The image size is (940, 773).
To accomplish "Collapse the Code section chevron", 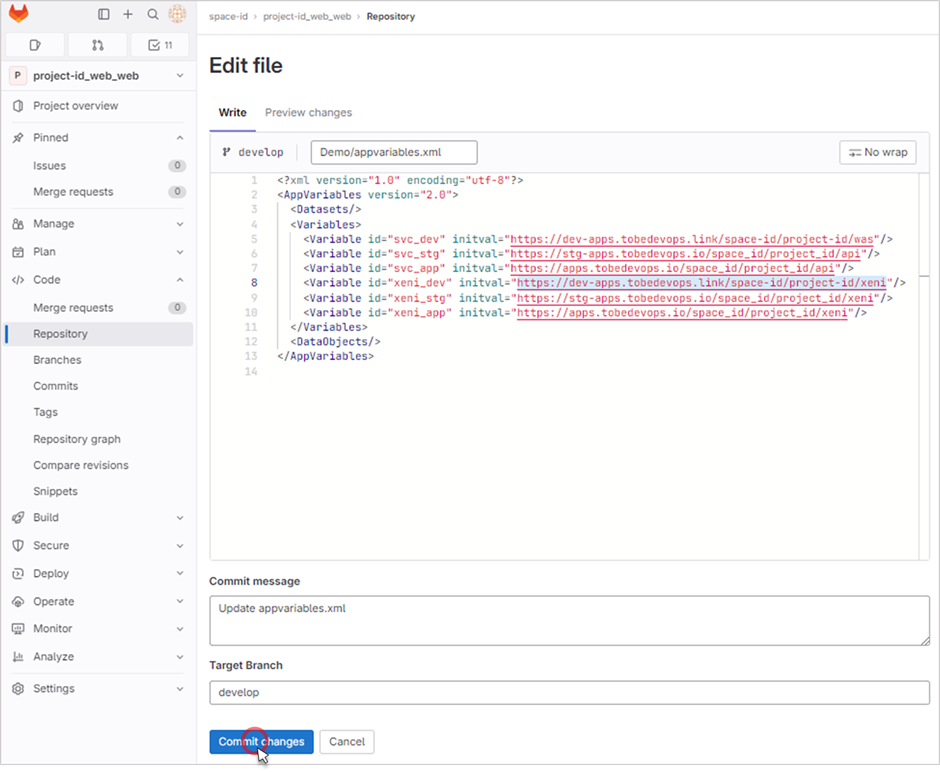I will pyautogui.click(x=180, y=280).
